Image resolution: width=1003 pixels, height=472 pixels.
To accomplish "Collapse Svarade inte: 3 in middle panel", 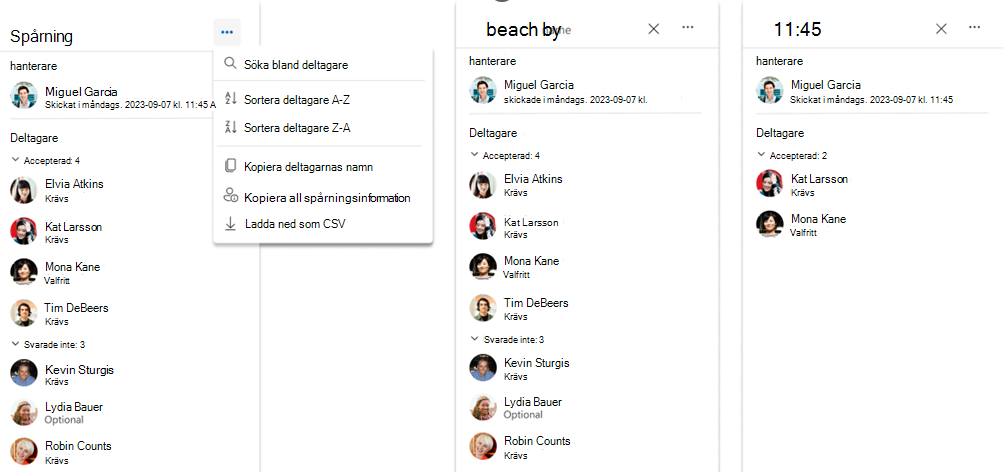I will 474,338.
